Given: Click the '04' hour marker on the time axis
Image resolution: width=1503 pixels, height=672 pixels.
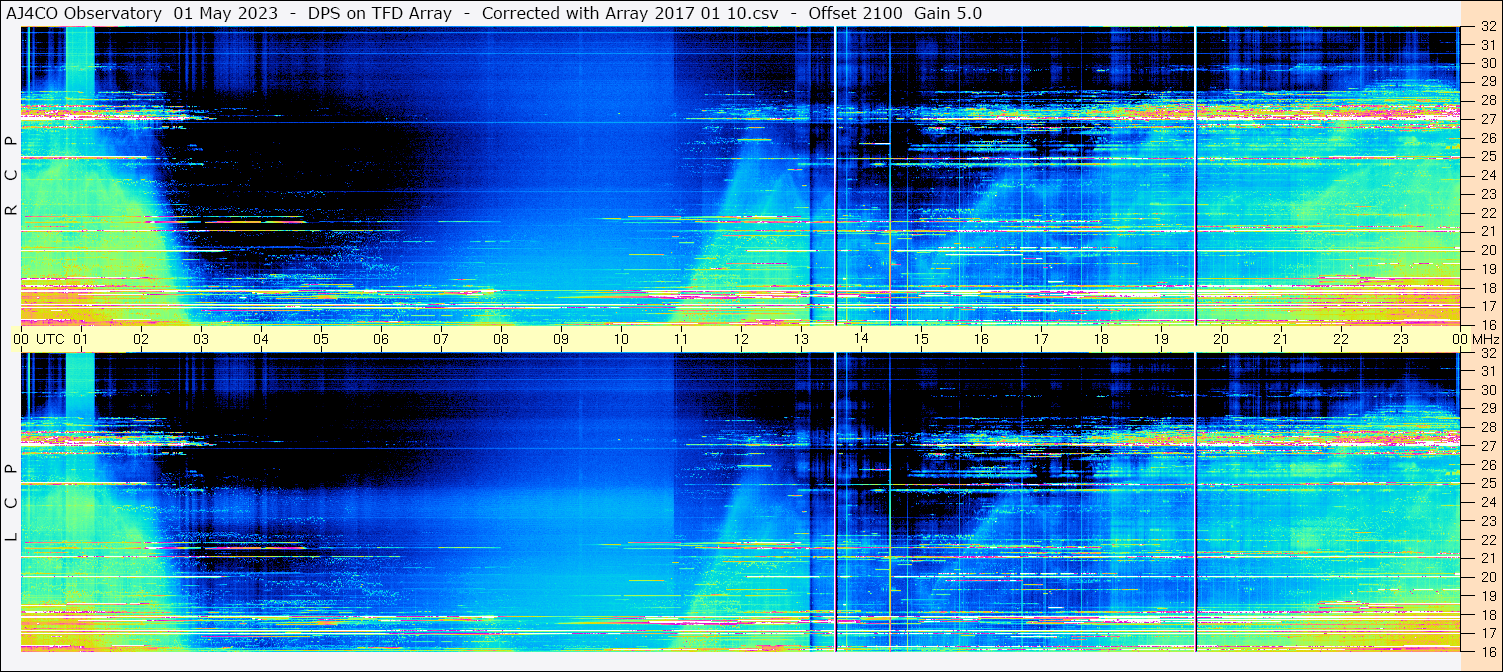Looking at the screenshot, I should click(x=261, y=339).
